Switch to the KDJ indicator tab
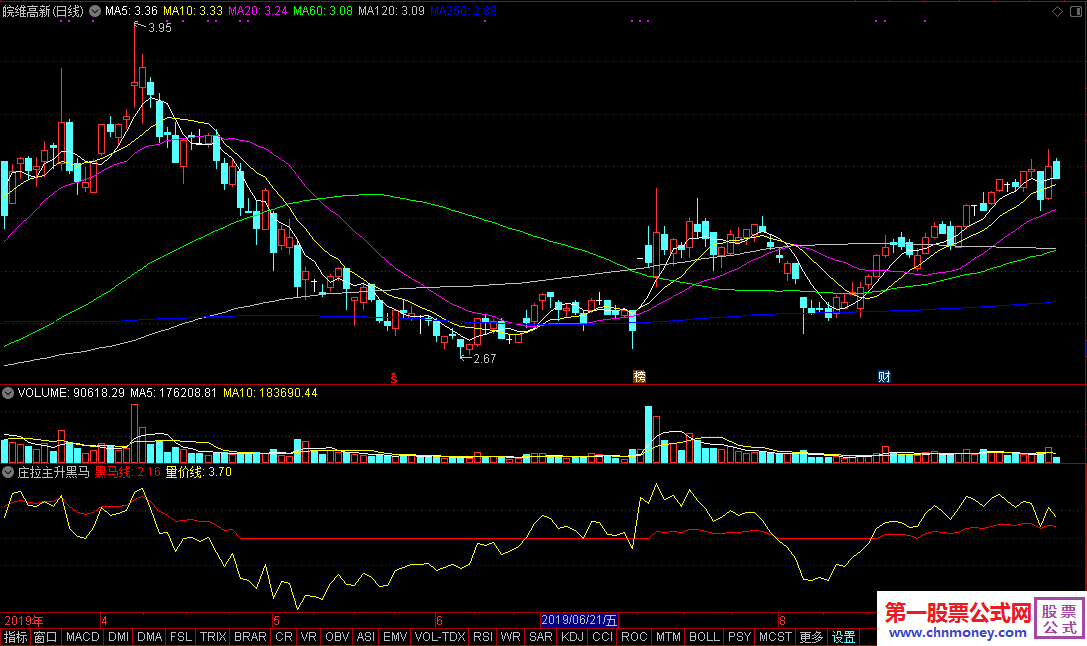 coord(572,637)
